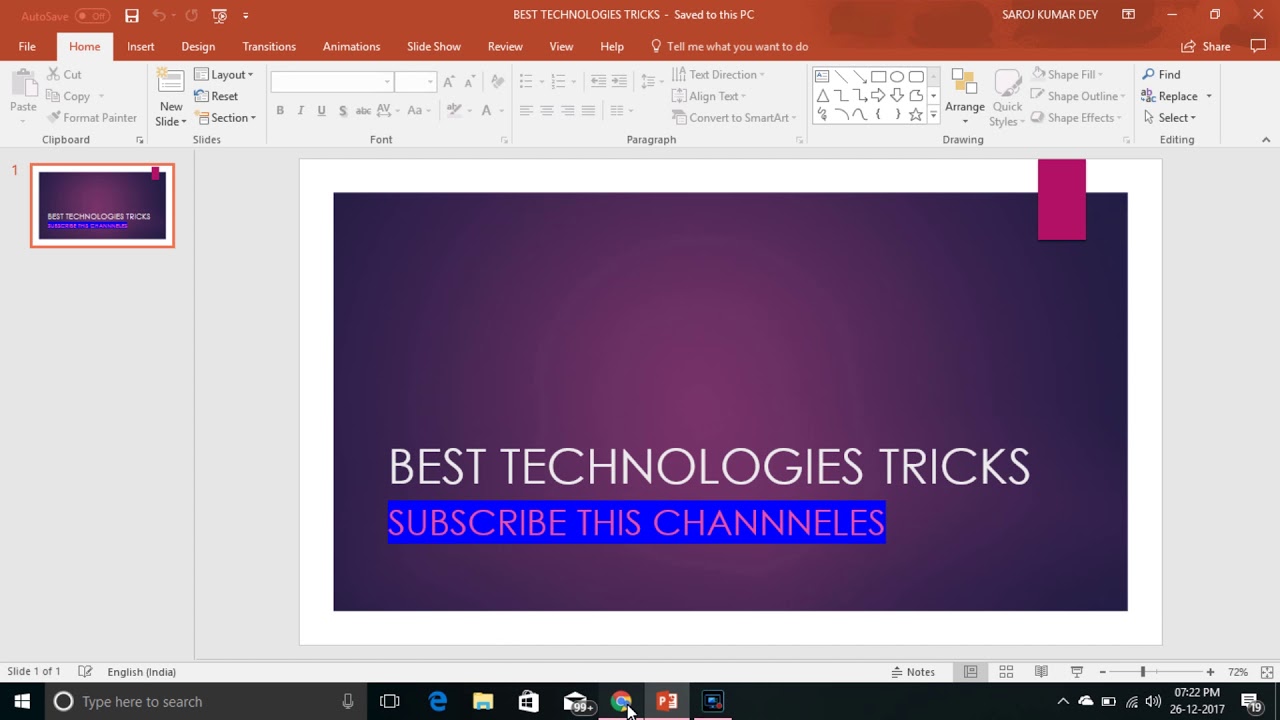Expand the Text Direction dropdown
1280x720 pixels.
tap(718, 74)
